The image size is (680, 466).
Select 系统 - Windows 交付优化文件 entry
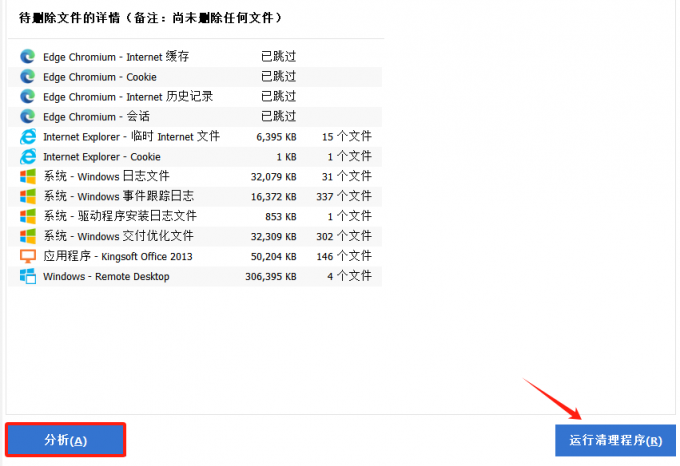195,236
